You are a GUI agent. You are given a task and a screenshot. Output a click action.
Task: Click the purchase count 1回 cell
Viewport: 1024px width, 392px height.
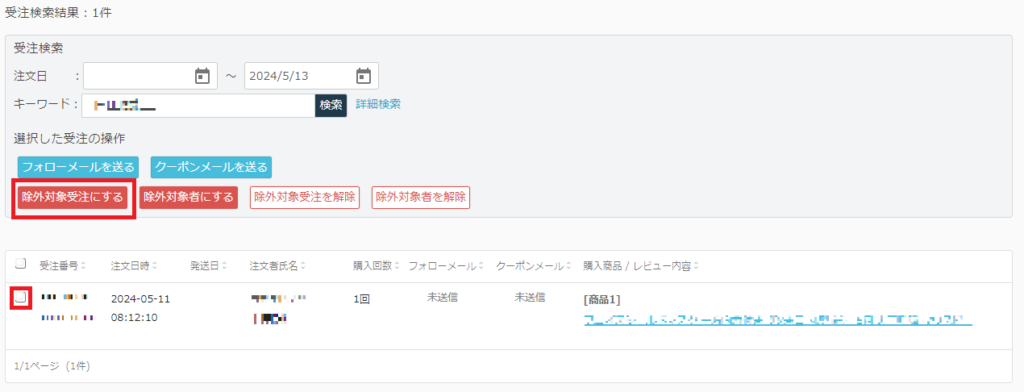coord(362,299)
